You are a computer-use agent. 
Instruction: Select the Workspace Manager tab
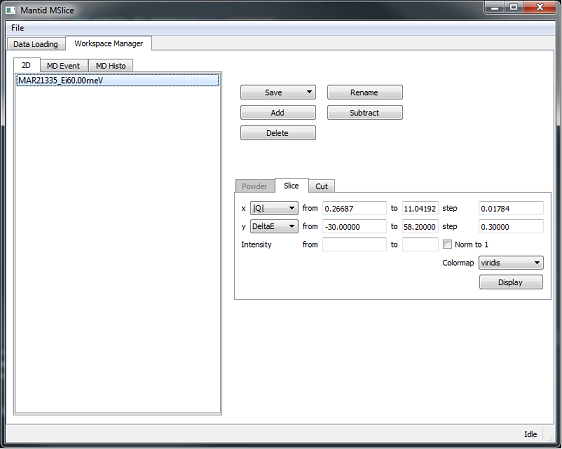[109, 43]
